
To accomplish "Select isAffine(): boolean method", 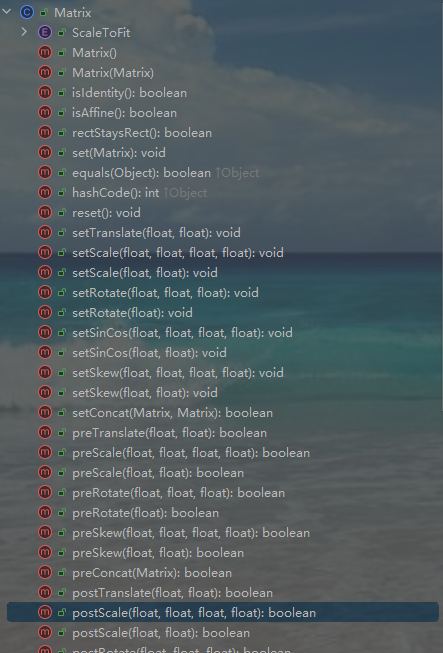I will point(124,113).
